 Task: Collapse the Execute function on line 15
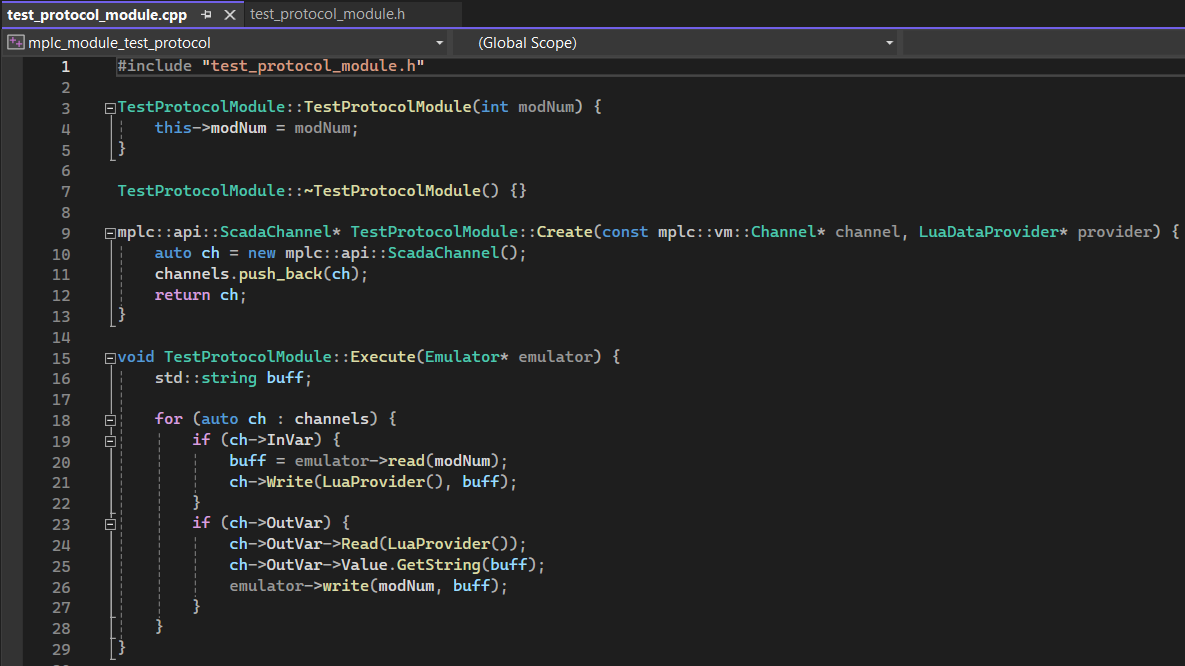click(110, 358)
